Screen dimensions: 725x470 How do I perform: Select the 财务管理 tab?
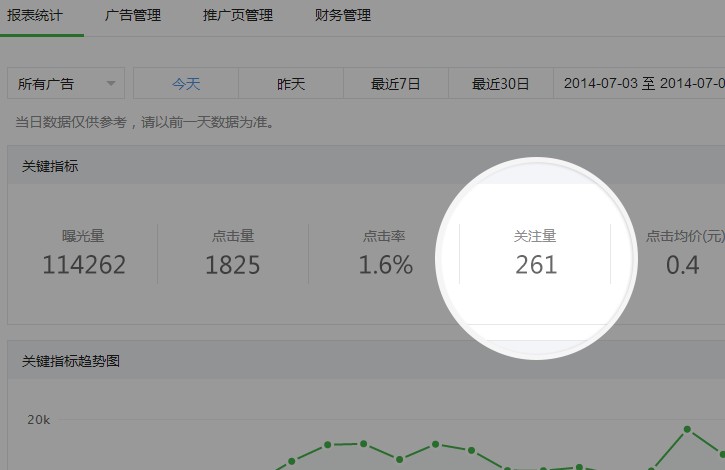pyautogui.click(x=342, y=16)
